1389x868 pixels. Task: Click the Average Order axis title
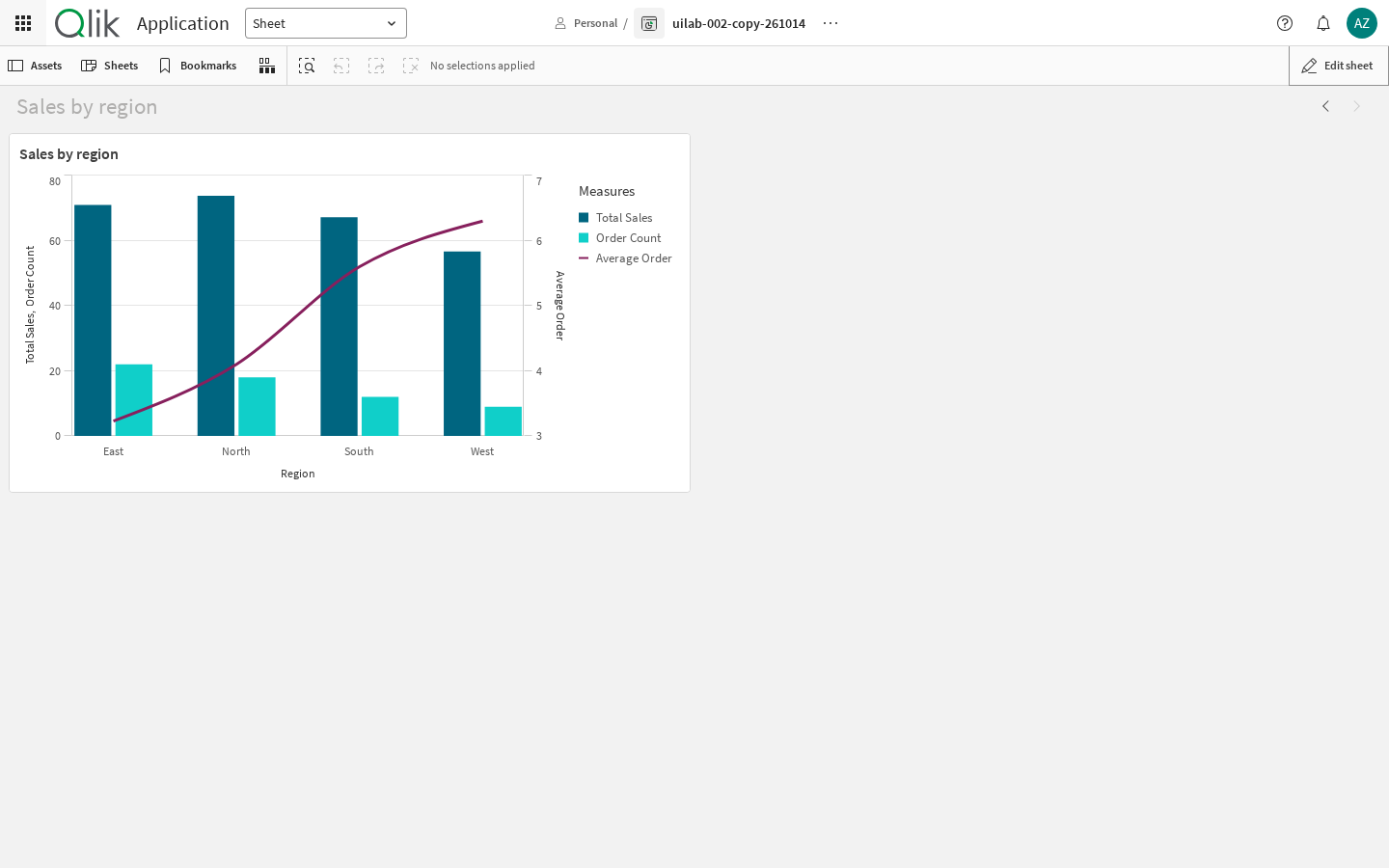click(559, 306)
